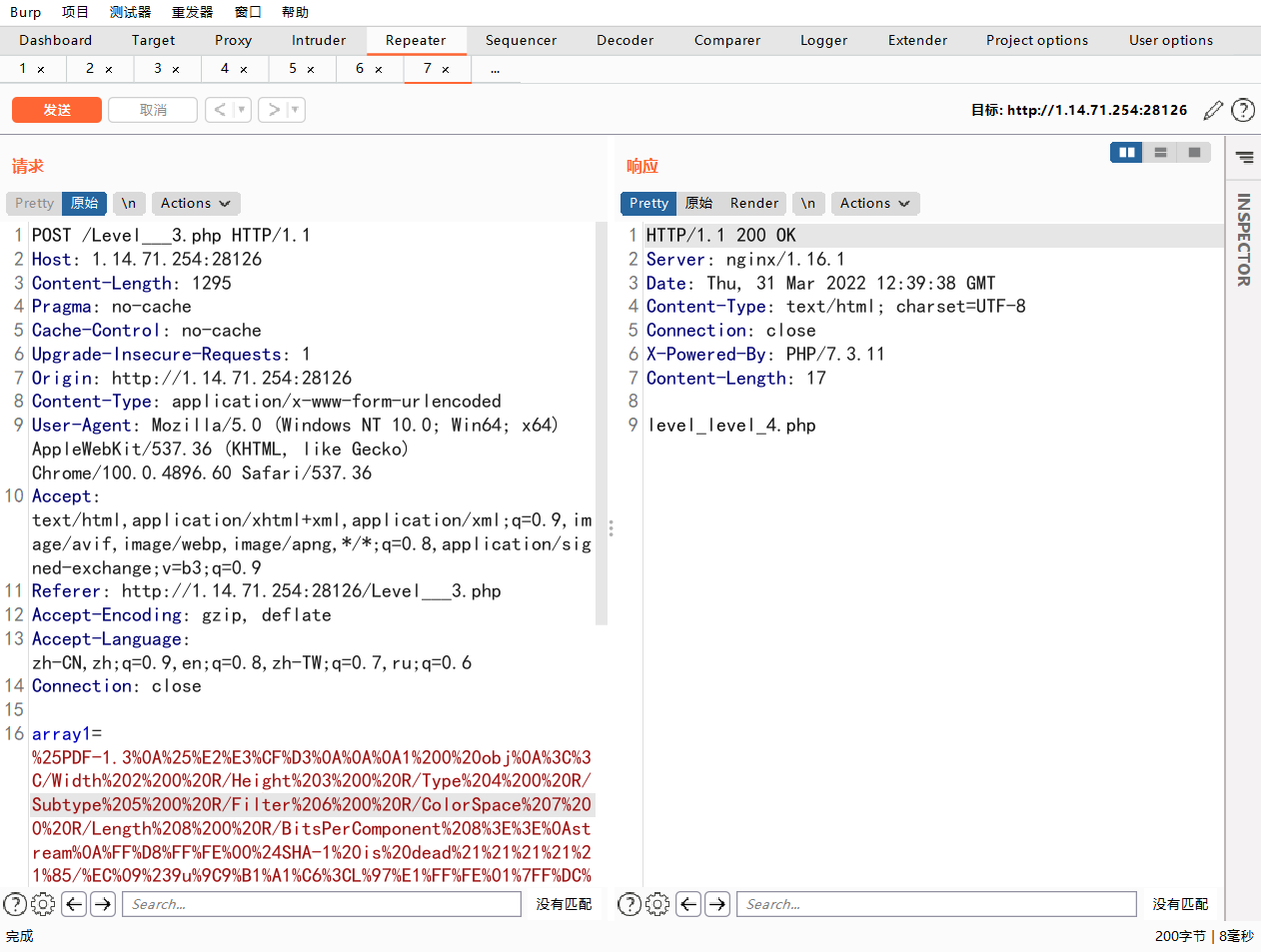
Task: Open the 帮助 menu in the menu bar
Action: point(294,12)
